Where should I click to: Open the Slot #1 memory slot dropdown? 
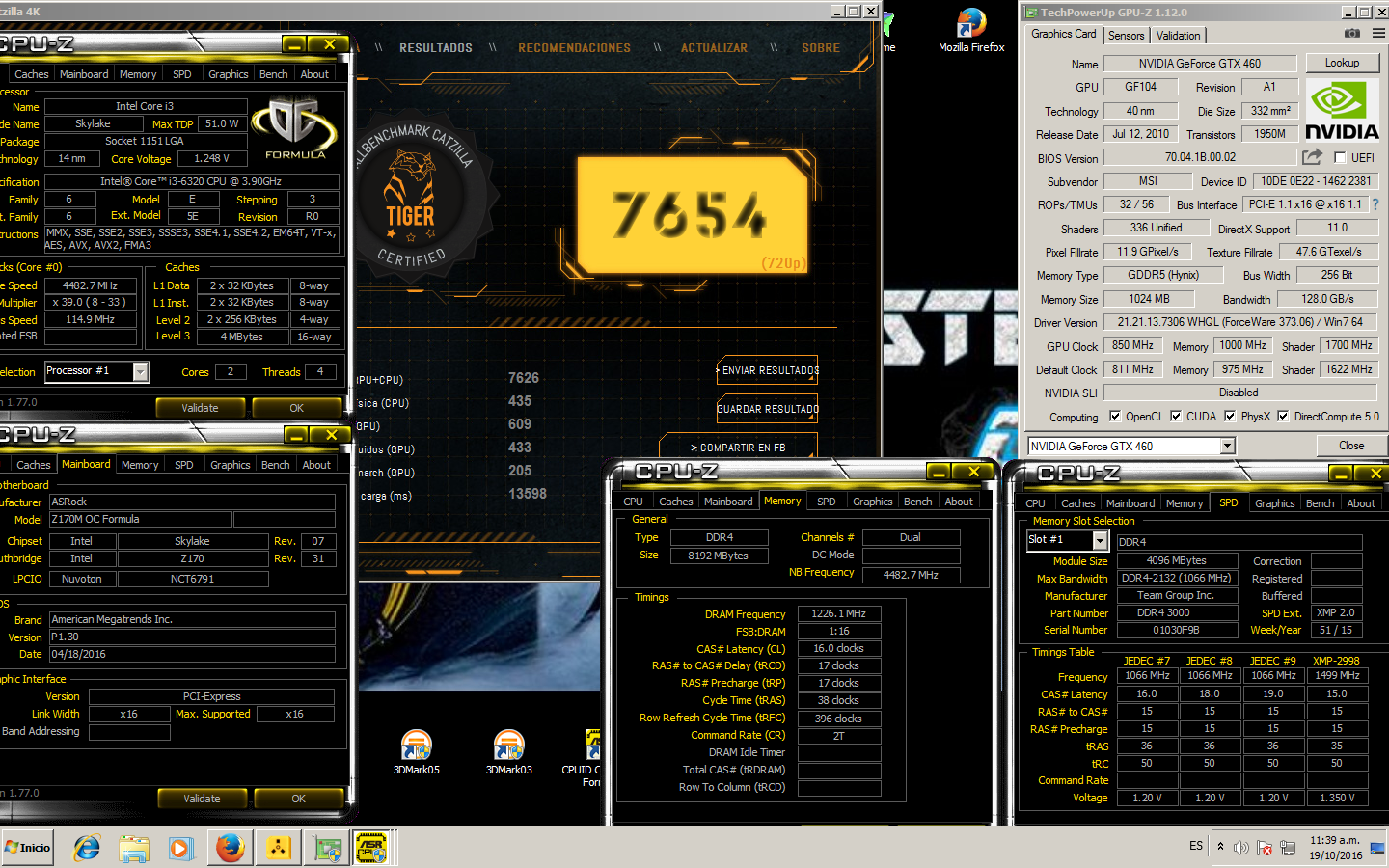pyautogui.click(x=1100, y=541)
